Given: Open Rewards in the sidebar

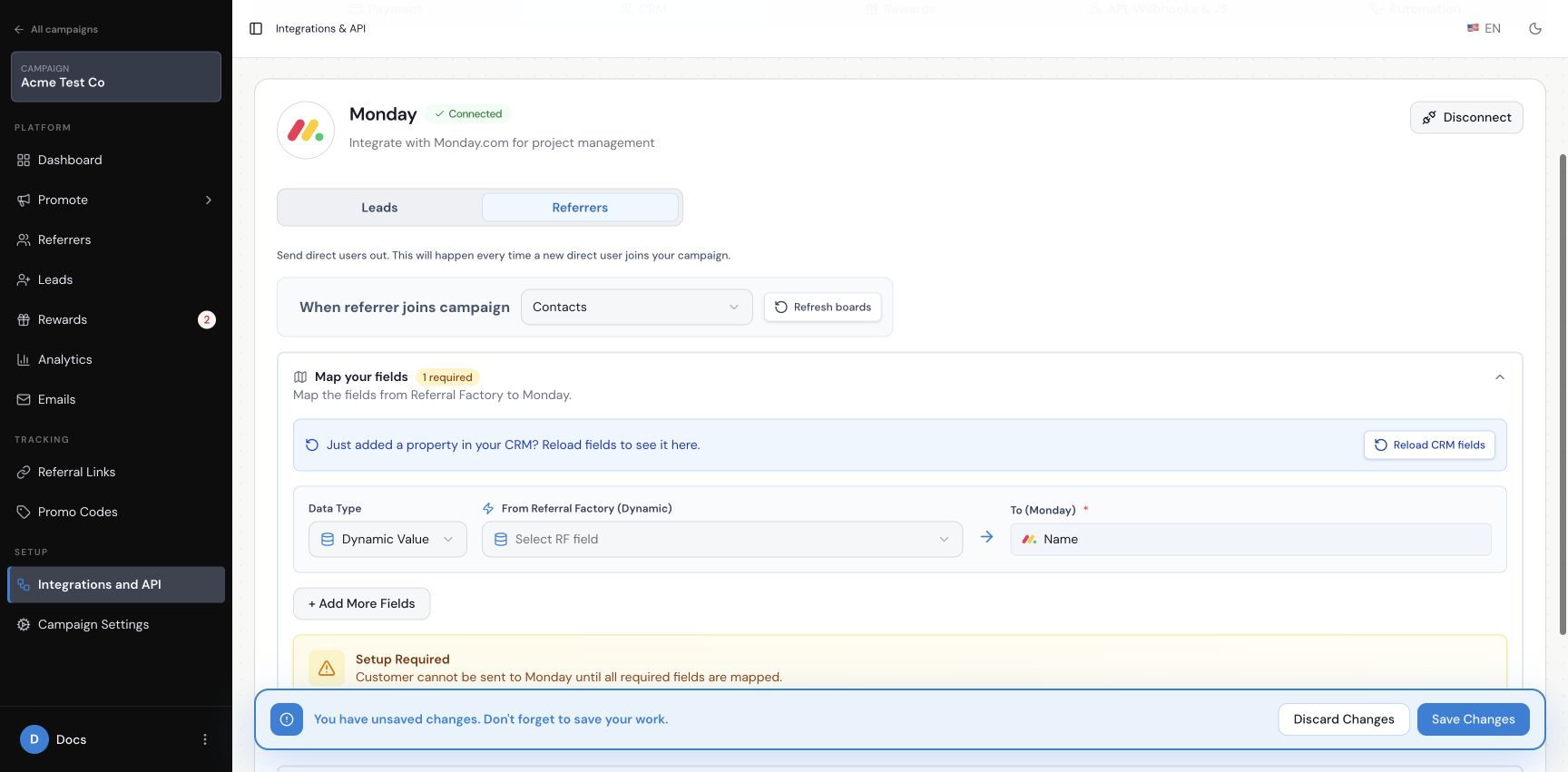Looking at the screenshot, I should point(116,319).
